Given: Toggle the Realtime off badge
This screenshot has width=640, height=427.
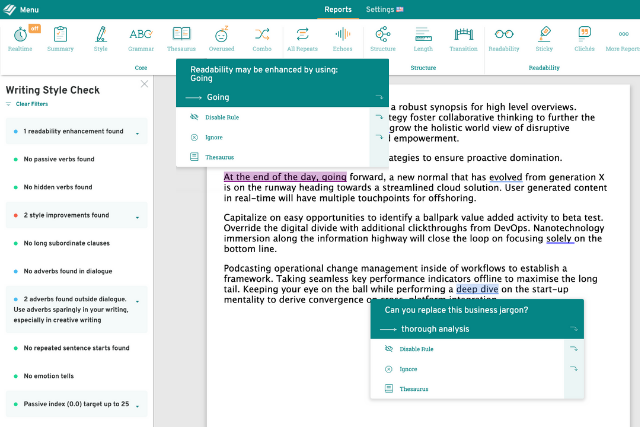Looking at the screenshot, I should (35, 28).
